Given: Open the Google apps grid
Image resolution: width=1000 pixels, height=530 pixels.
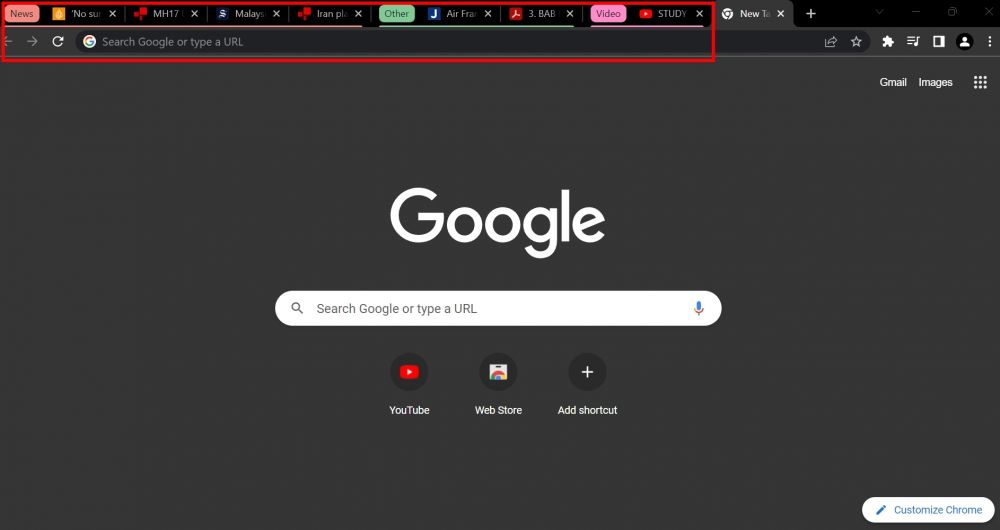Looking at the screenshot, I should click(x=980, y=82).
